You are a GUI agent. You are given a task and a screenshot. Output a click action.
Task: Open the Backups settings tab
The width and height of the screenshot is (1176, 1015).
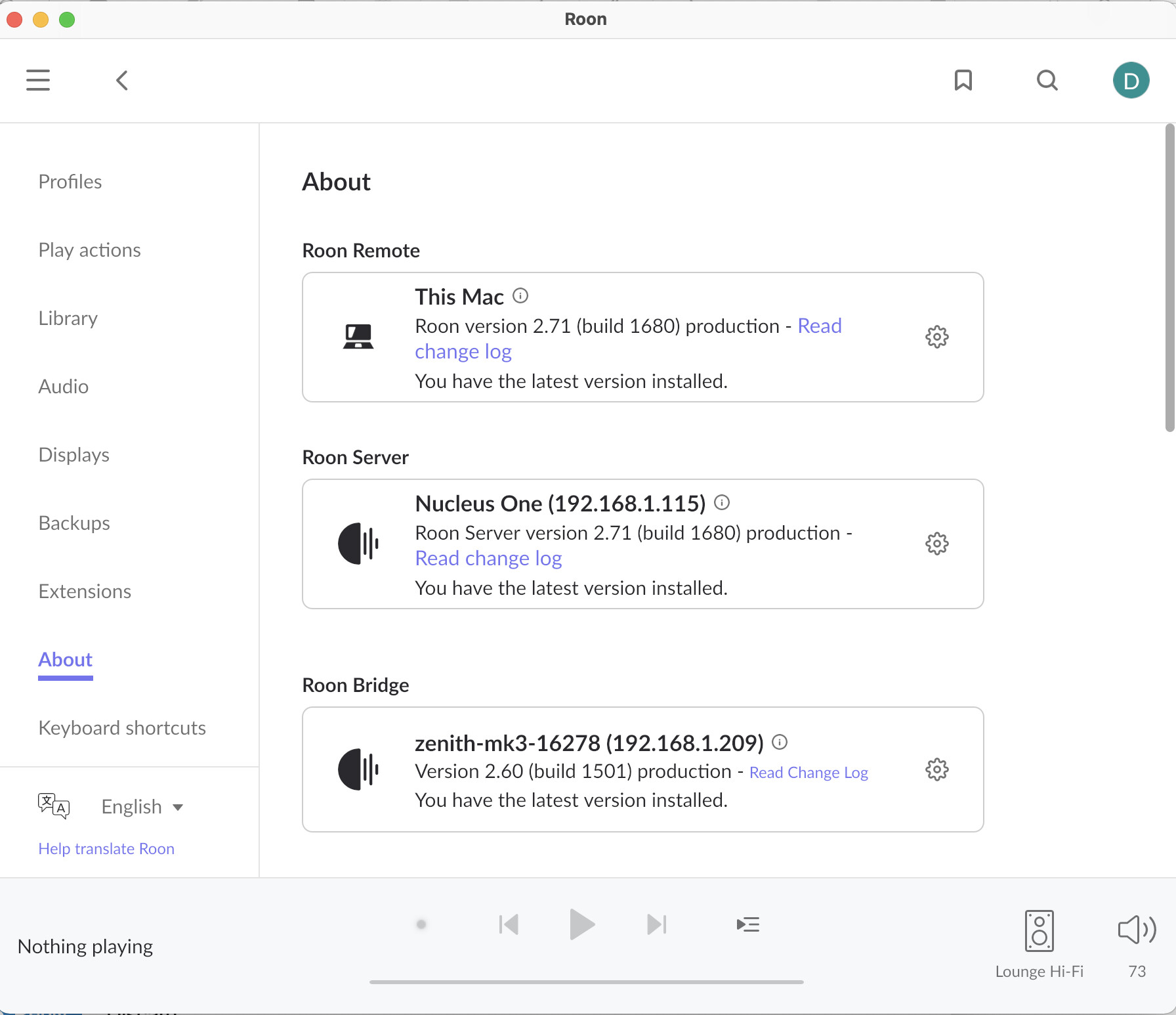[74, 523]
